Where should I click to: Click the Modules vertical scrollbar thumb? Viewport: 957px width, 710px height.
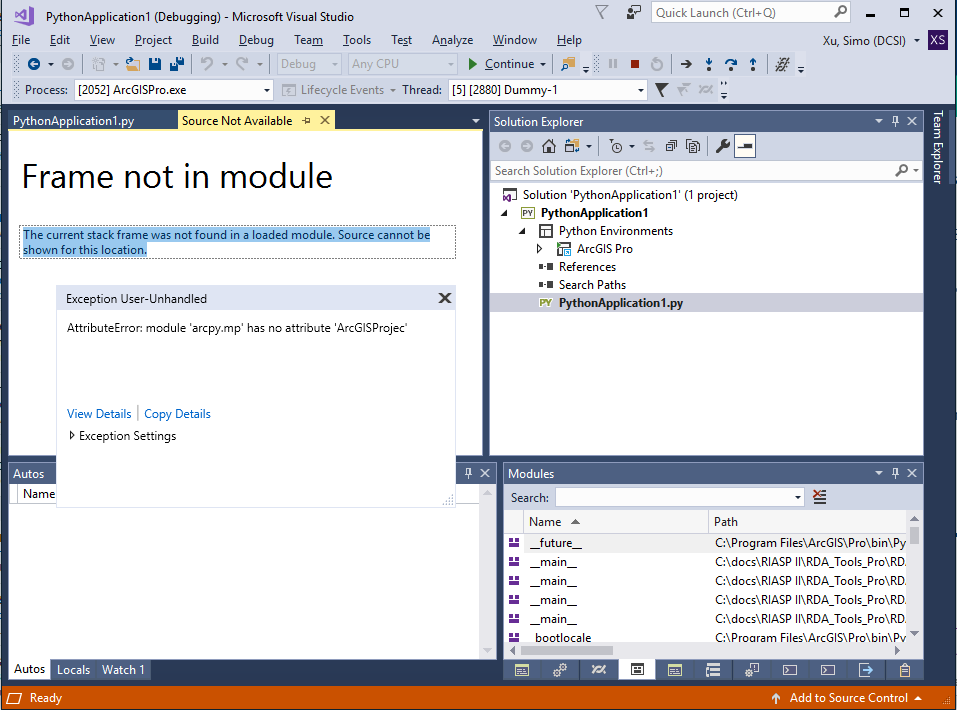coord(914,535)
